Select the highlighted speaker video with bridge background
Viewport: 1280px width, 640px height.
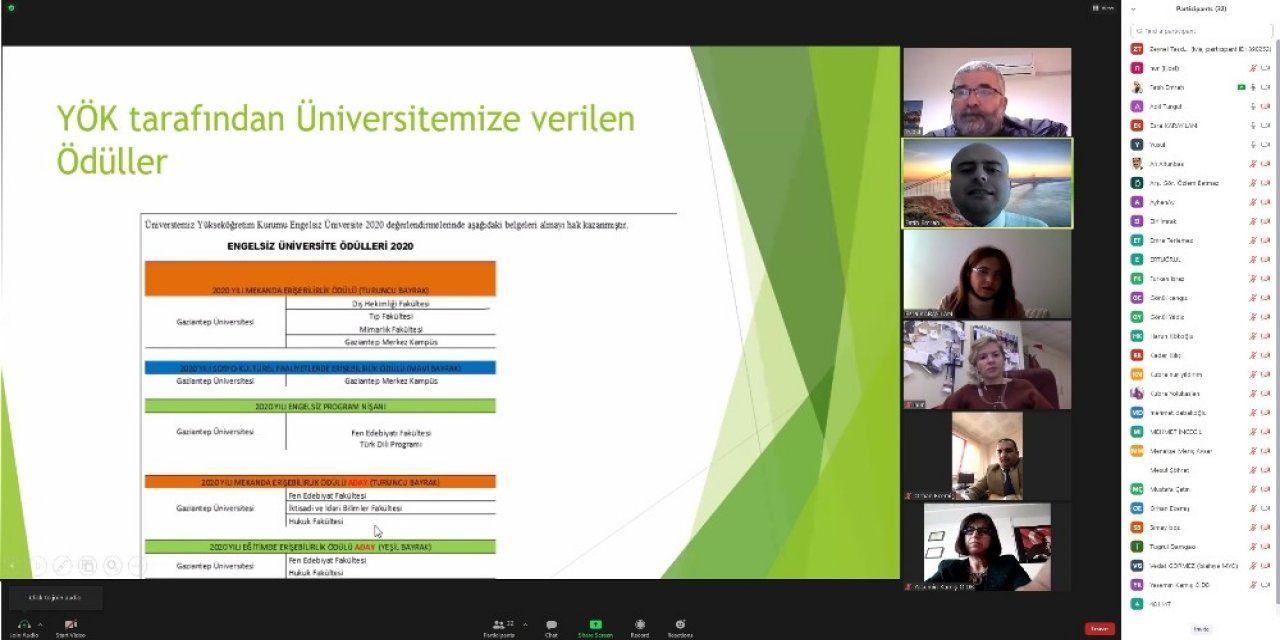(x=987, y=183)
